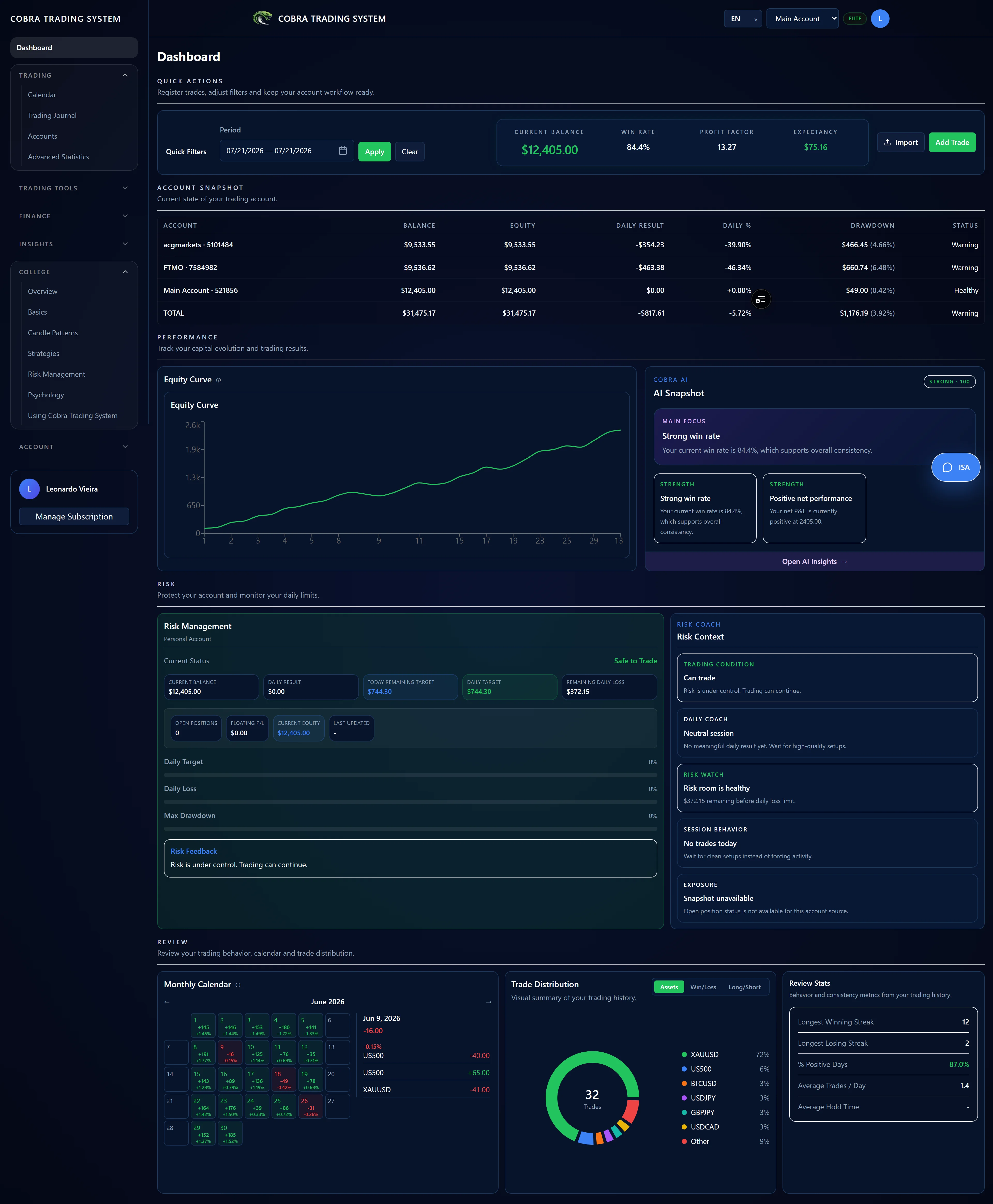Open Trading Journal page
Image resolution: width=993 pixels, height=1204 pixels.
click(x=52, y=116)
